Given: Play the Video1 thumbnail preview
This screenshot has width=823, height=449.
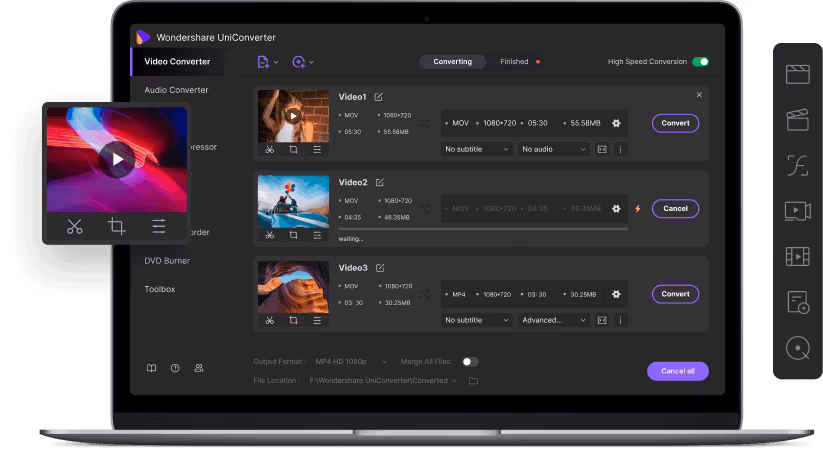Looking at the screenshot, I should [292, 115].
